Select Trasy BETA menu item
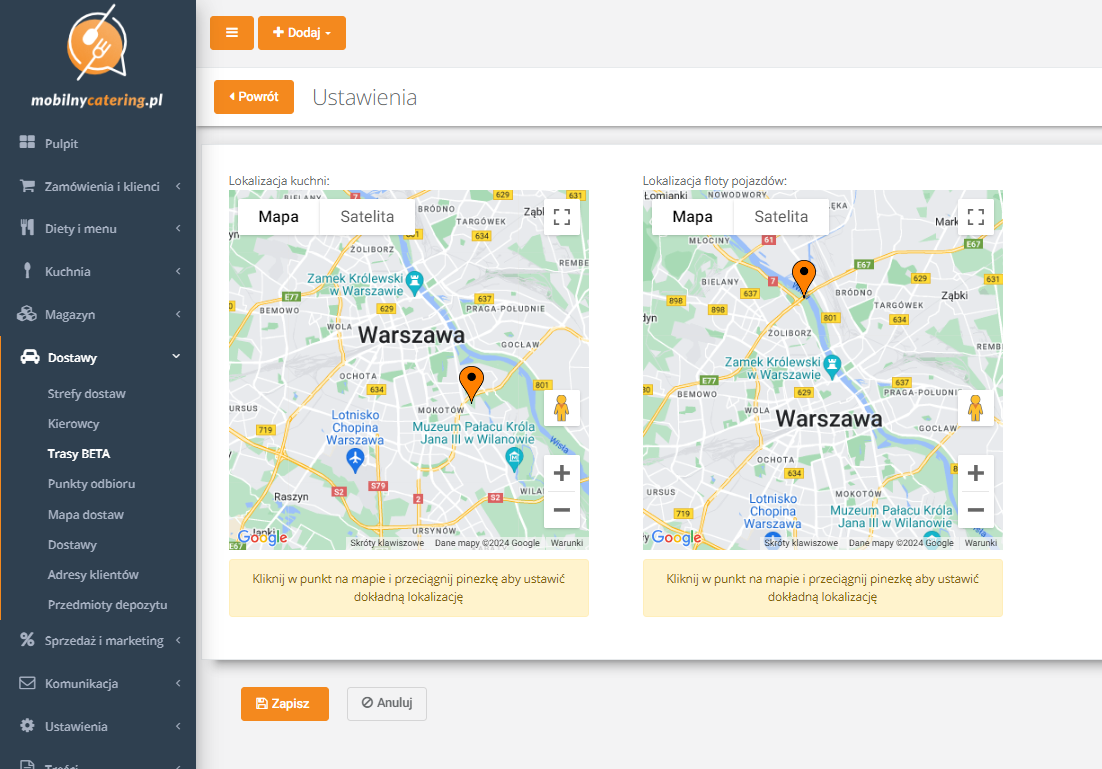The width and height of the screenshot is (1102, 769). pos(79,454)
